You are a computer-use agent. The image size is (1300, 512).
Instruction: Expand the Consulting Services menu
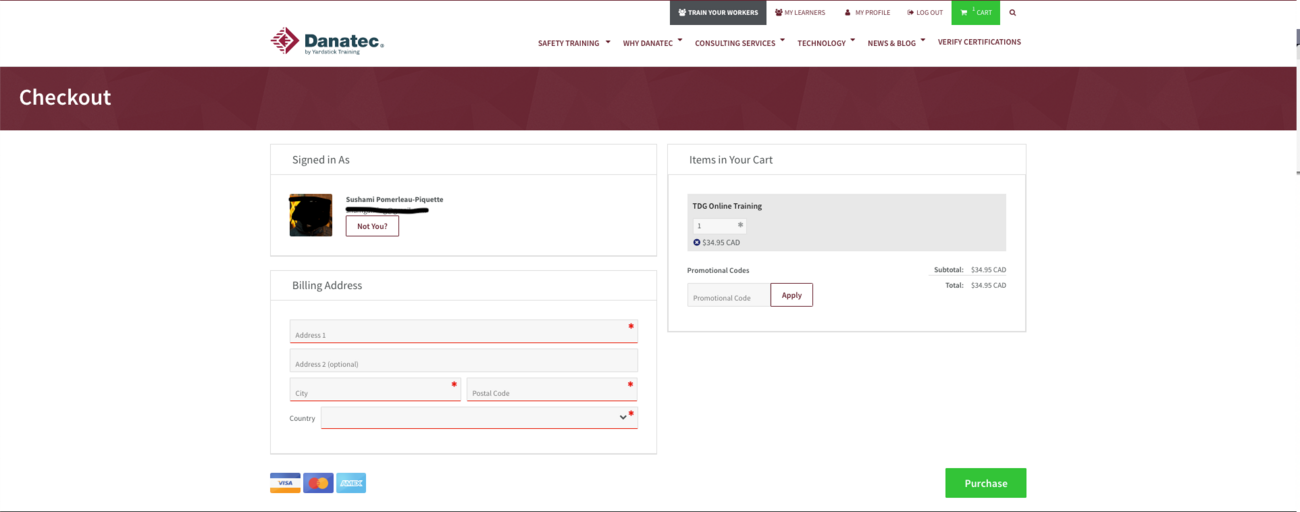coord(740,43)
